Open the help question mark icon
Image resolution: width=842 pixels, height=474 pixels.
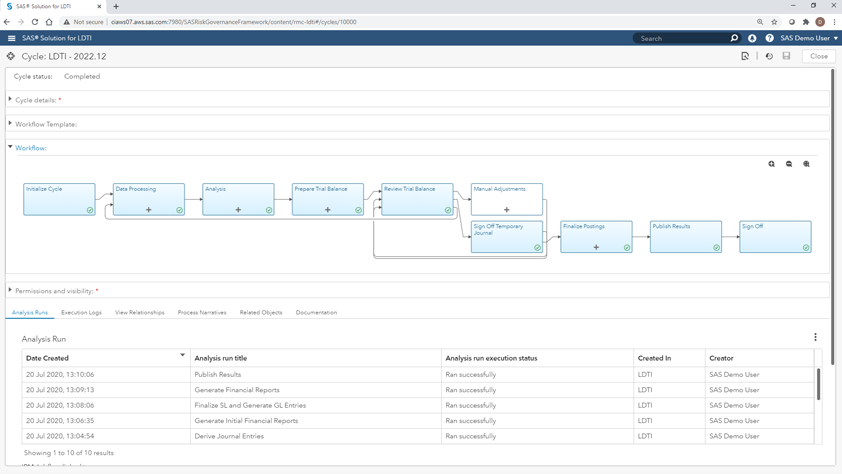tap(770, 38)
